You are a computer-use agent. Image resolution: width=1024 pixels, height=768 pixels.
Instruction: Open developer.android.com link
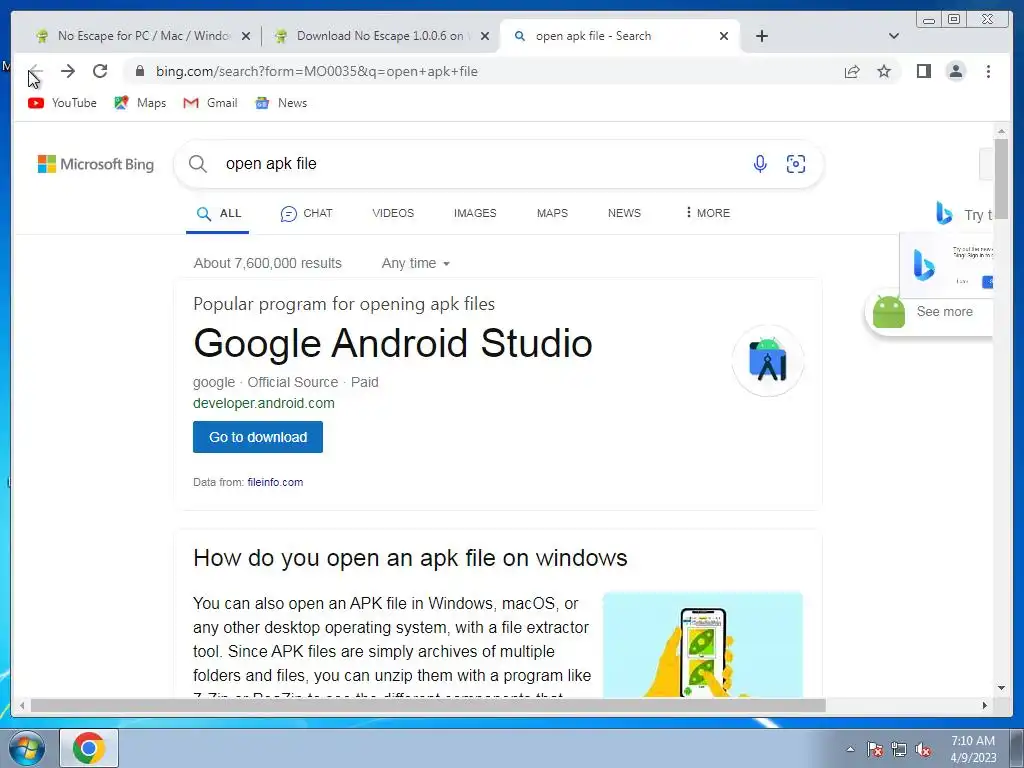click(x=264, y=403)
